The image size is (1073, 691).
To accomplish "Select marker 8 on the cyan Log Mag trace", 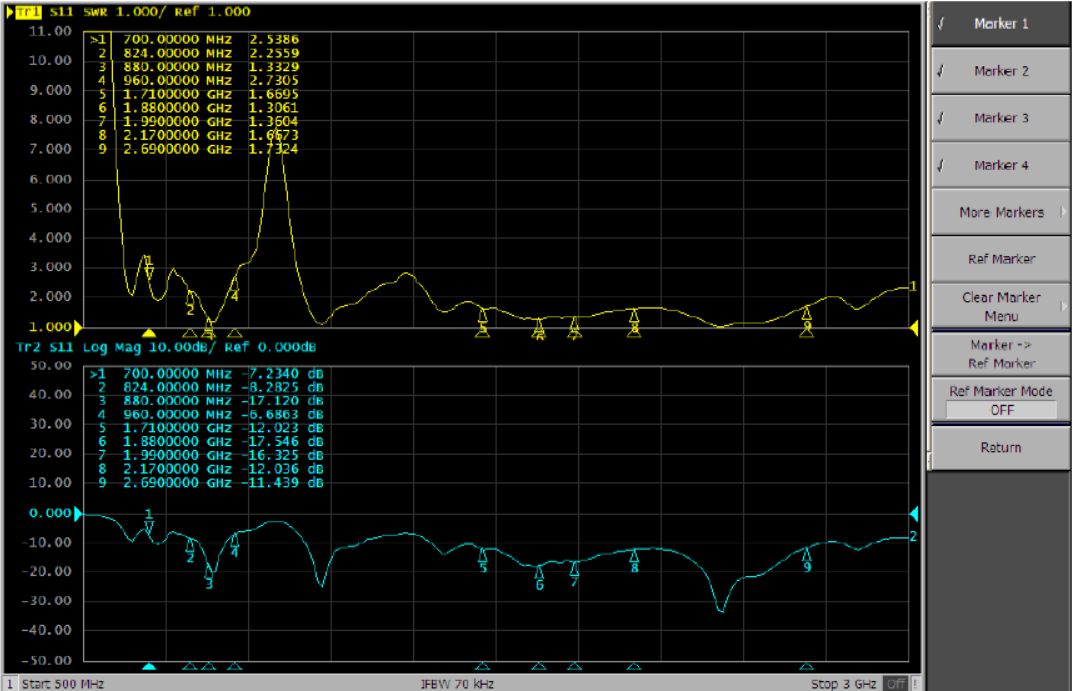I will (x=634, y=555).
